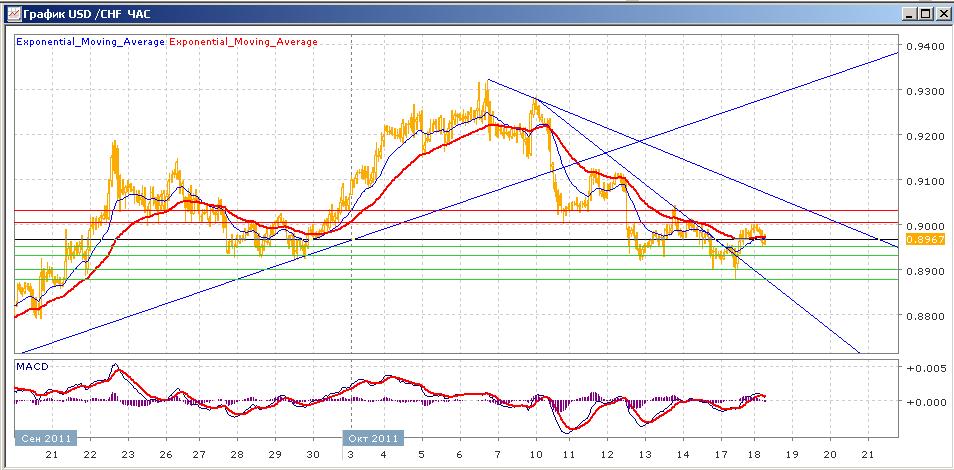Click date 27 on the time axis

200,455
